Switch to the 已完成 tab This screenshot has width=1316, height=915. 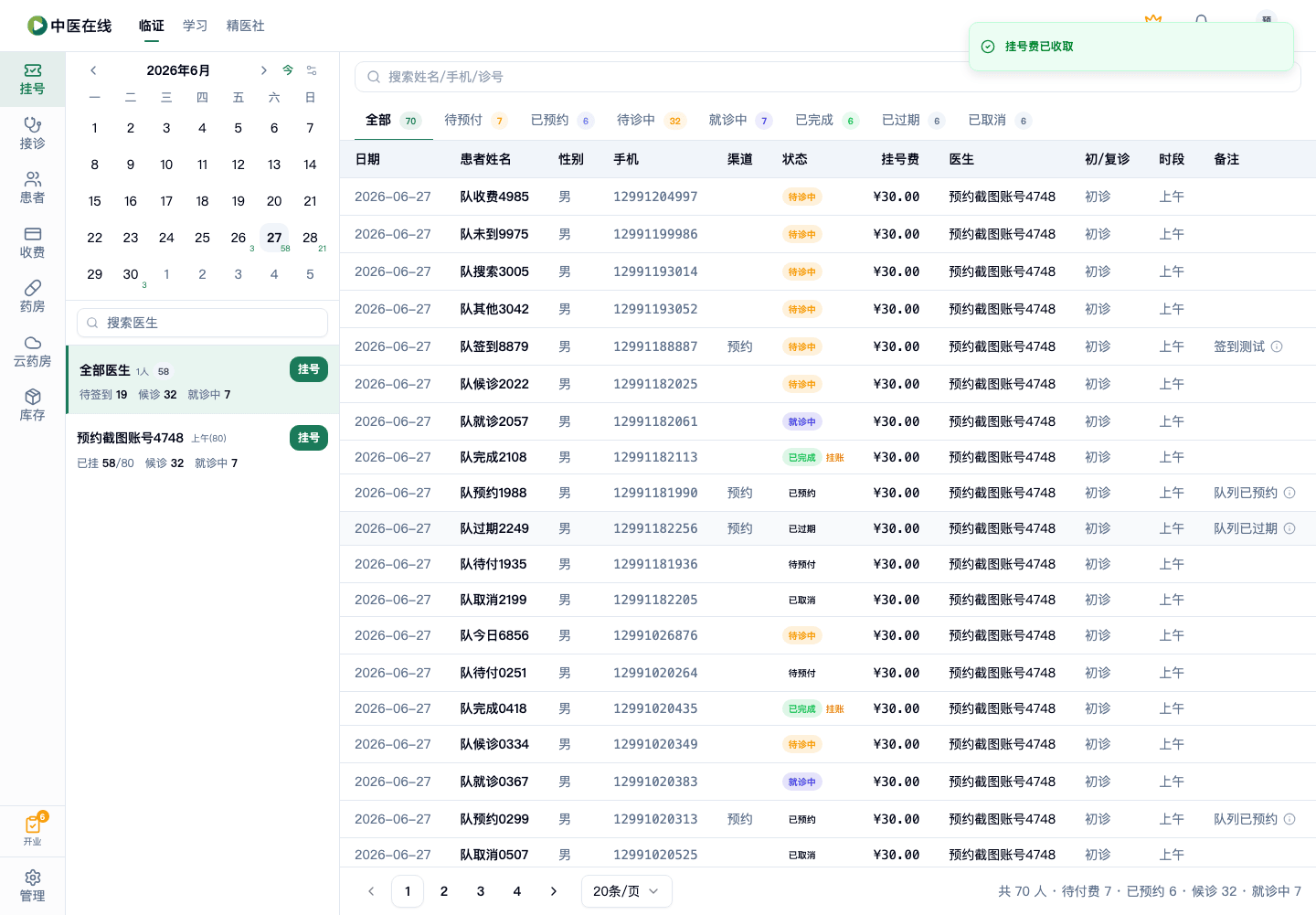[827, 120]
